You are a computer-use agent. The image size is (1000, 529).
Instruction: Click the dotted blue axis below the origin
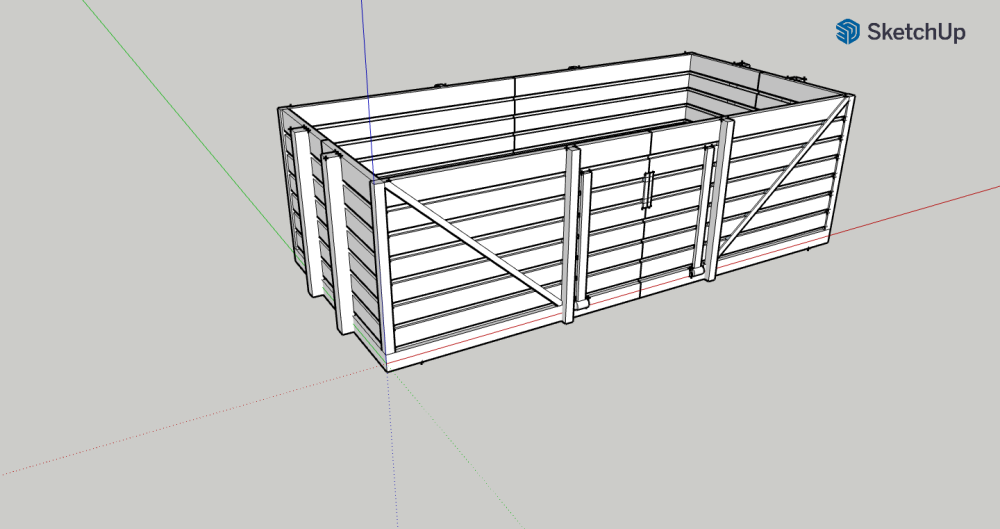tap(394, 460)
